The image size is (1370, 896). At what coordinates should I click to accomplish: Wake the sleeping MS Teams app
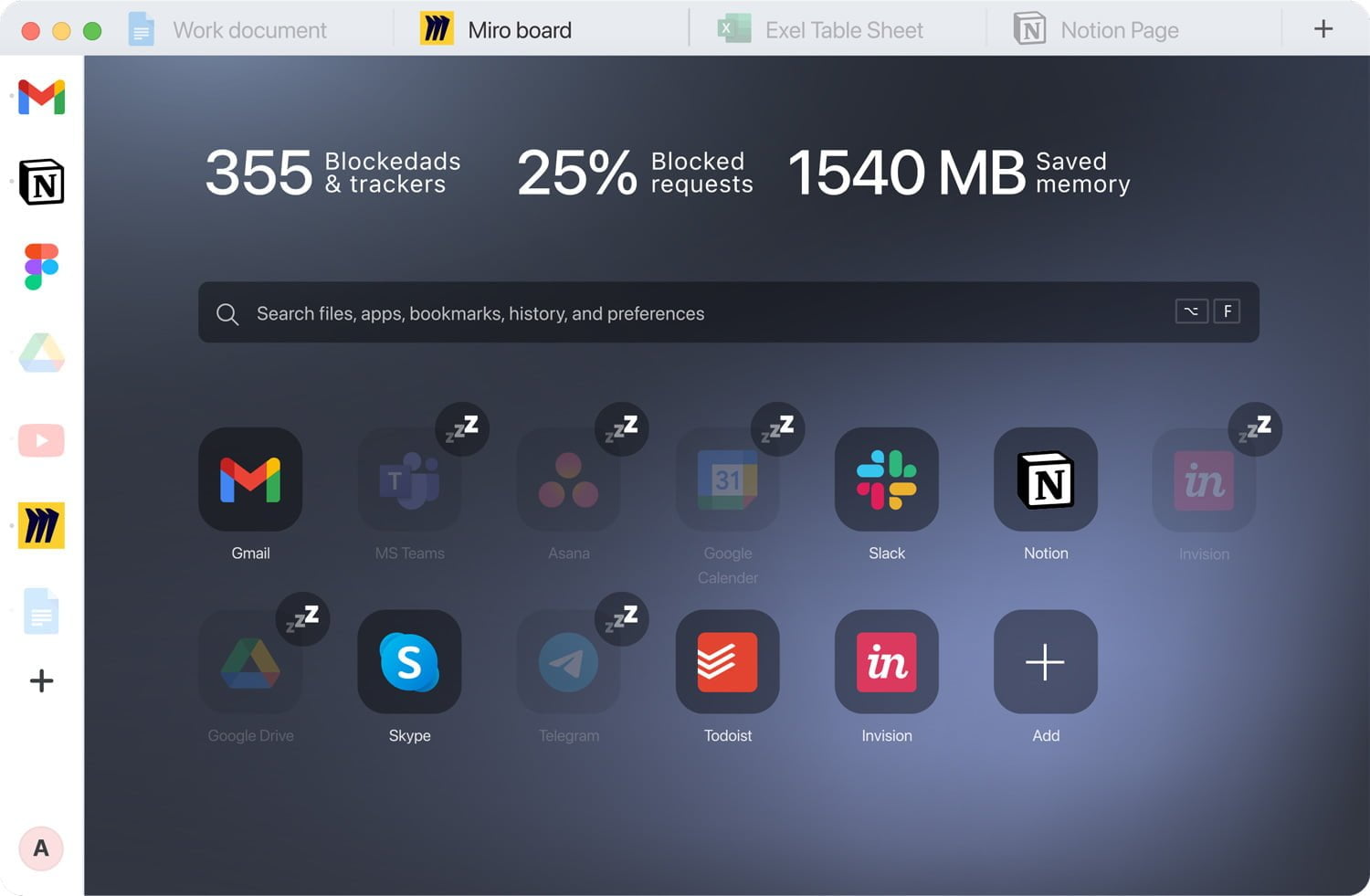[x=409, y=480]
